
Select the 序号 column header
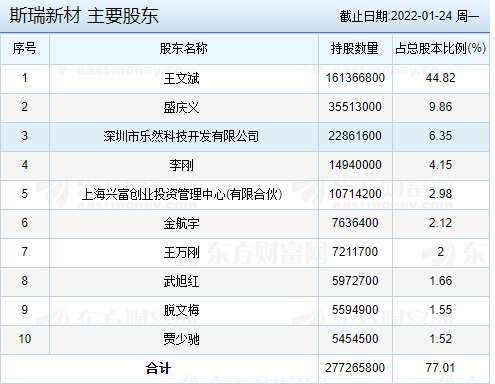pos(25,48)
